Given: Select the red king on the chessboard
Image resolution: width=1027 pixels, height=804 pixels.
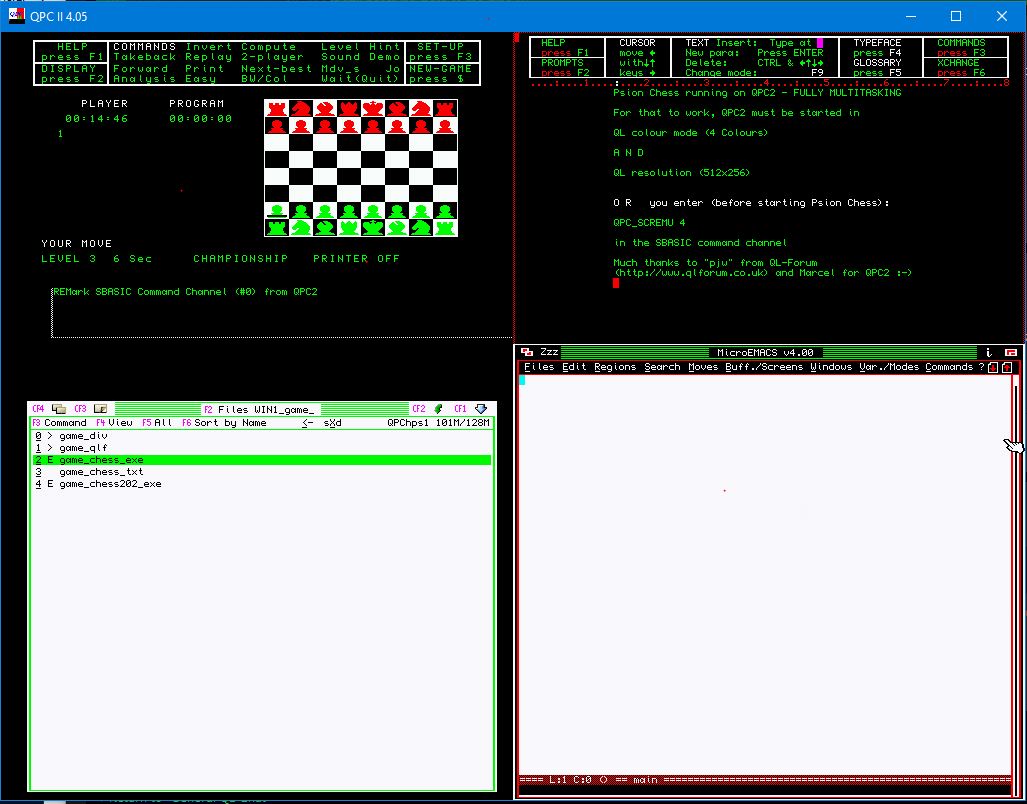Looking at the screenshot, I should click(373, 109).
